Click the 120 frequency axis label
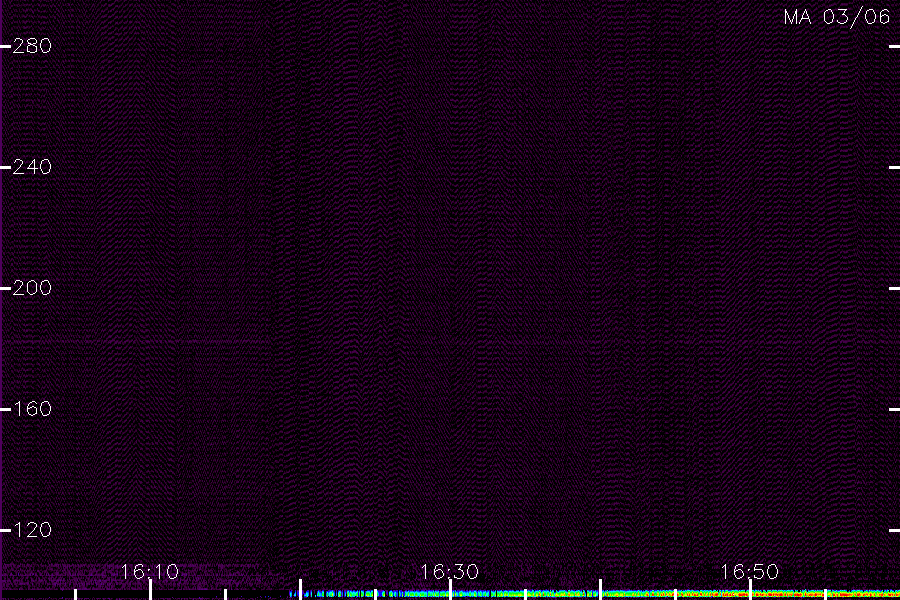The image size is (900, 600). [32, 530]
